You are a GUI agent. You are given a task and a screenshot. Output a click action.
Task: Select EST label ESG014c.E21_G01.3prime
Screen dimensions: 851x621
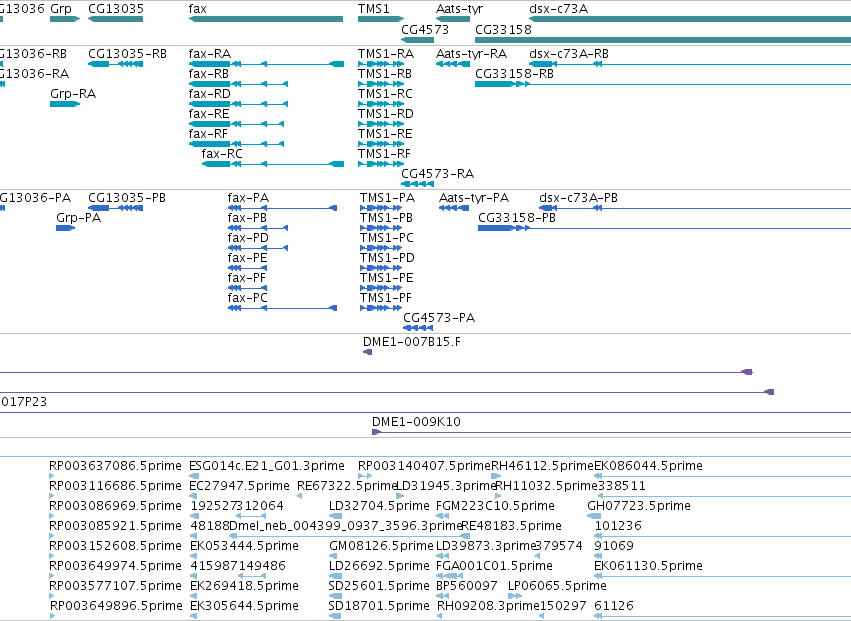tap(266, 466)
